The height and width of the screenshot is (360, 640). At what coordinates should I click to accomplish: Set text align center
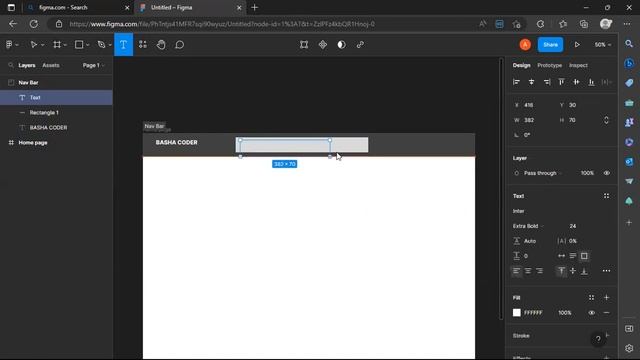click(528, 271)
